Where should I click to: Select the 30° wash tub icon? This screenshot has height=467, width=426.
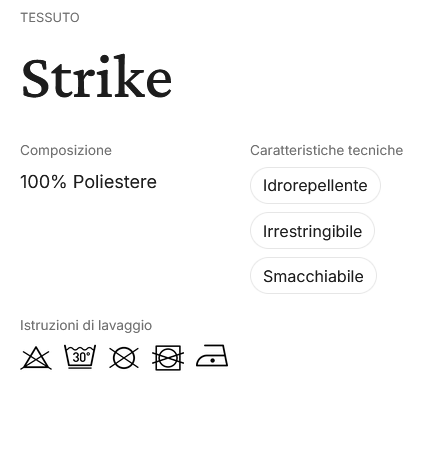(80, 357)
